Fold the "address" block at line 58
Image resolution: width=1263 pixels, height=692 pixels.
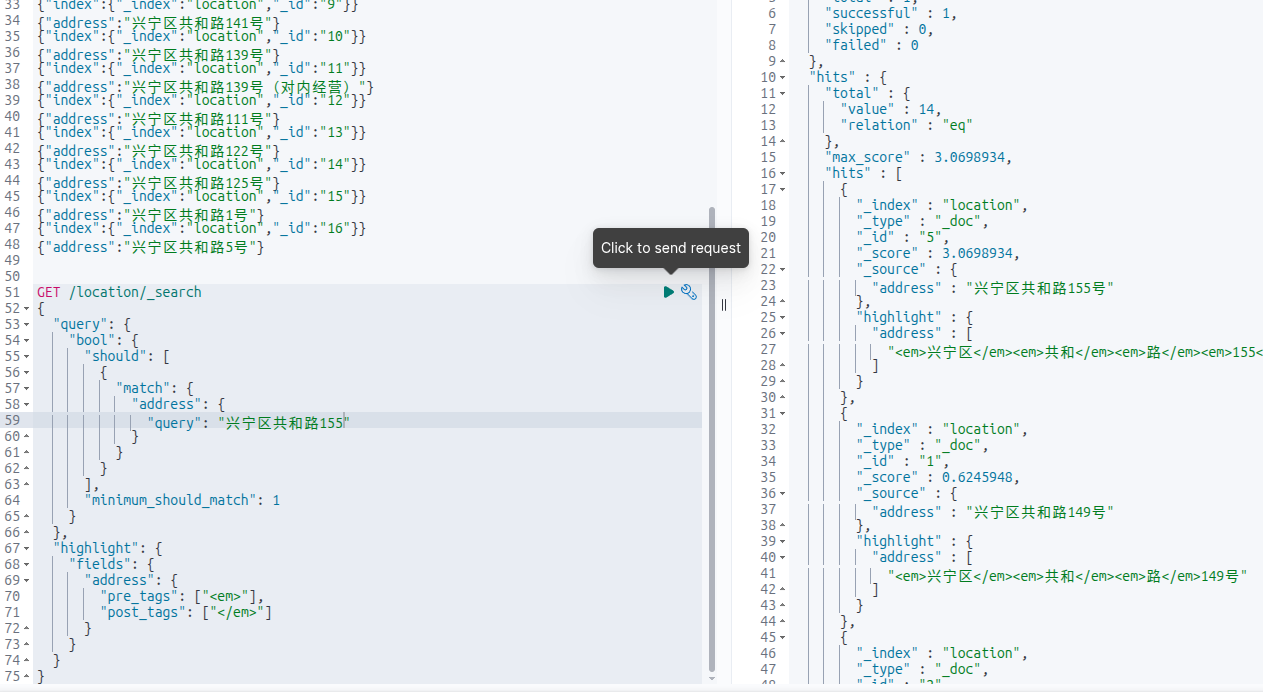[26, 404]
